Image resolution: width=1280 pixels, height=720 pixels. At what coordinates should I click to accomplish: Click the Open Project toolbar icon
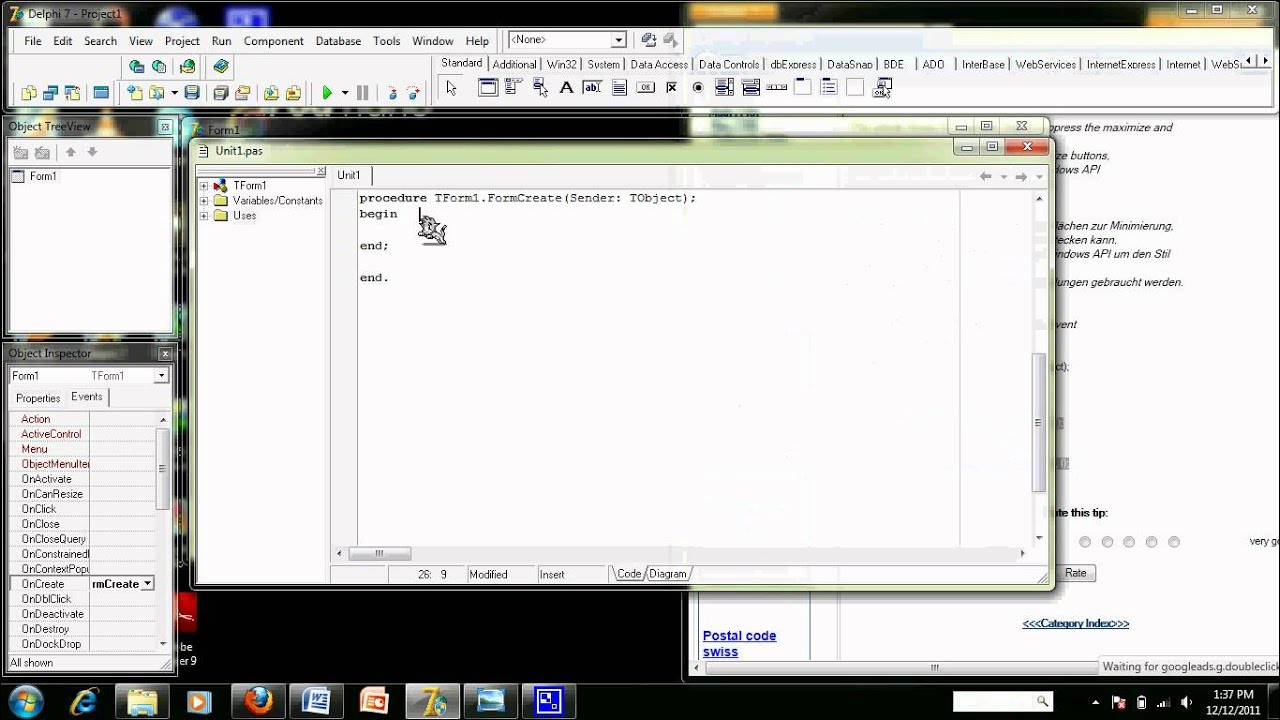point(242,93)
